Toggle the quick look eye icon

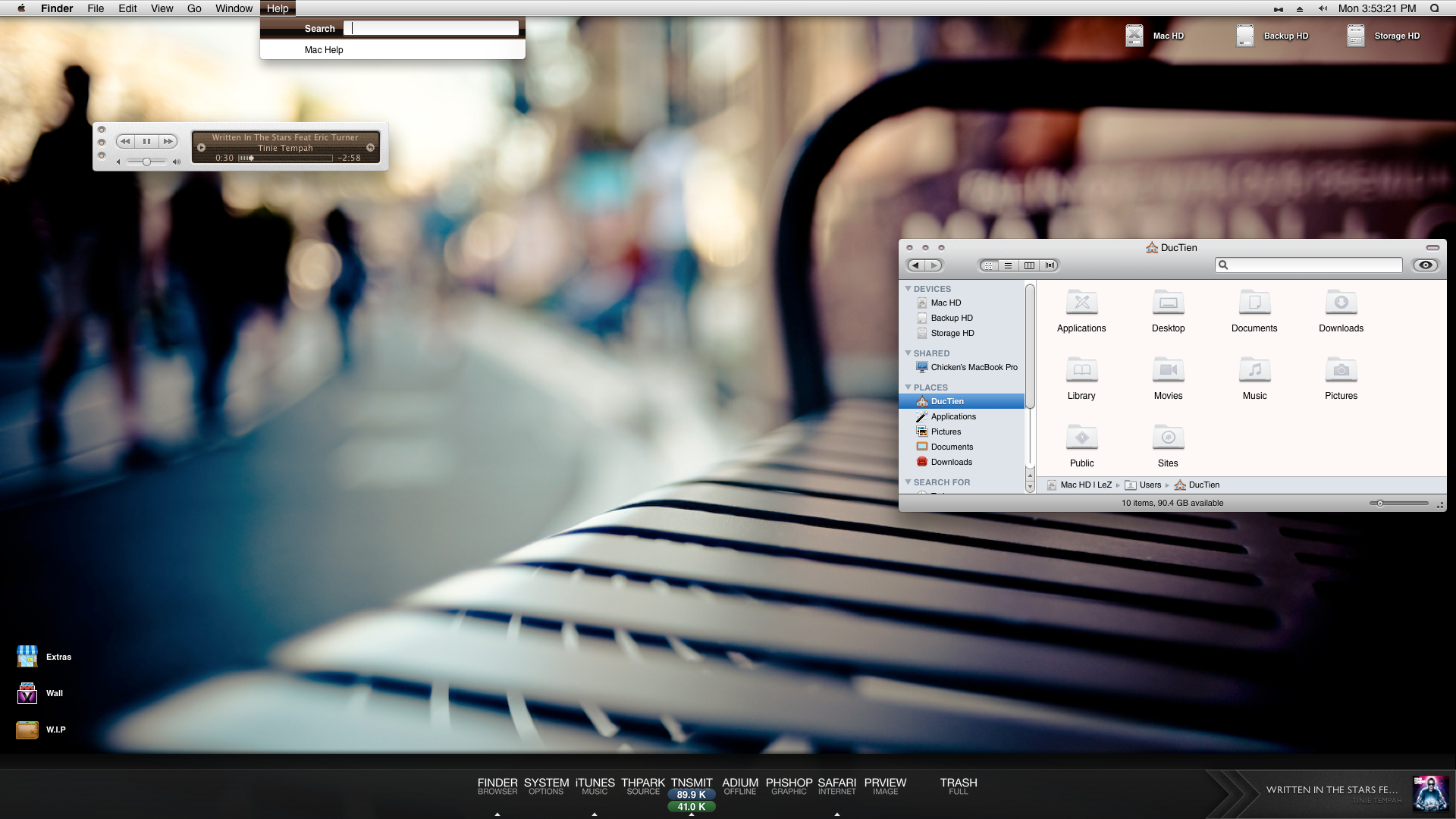pos(1425,265)
